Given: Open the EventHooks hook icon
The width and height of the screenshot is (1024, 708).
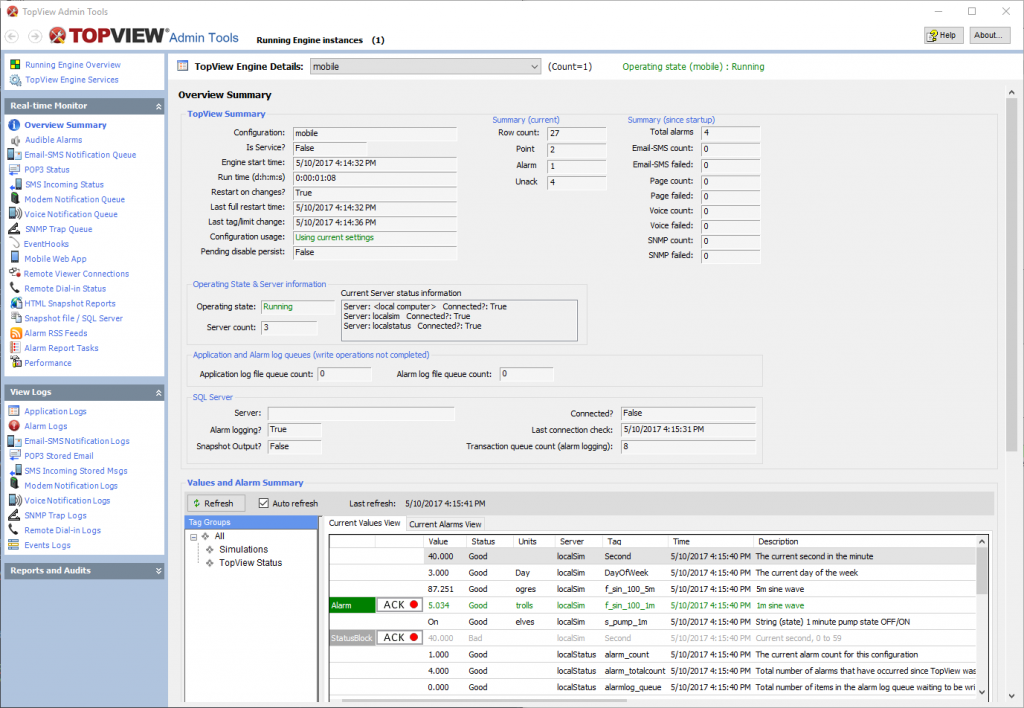Looking at the screenshot, I should (x=14, y=244).
